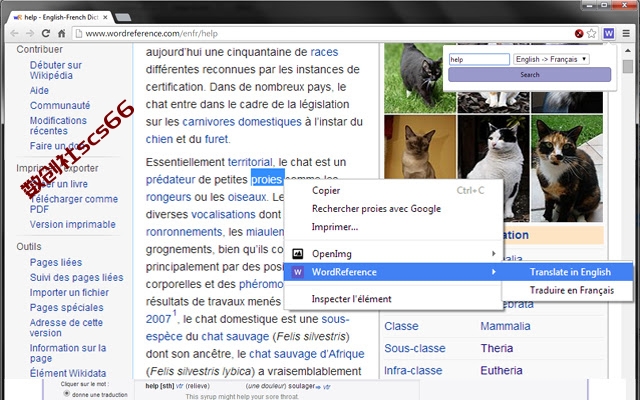Follow the furet article link
Screen dimensions: 640x400
tap(216, 139)
